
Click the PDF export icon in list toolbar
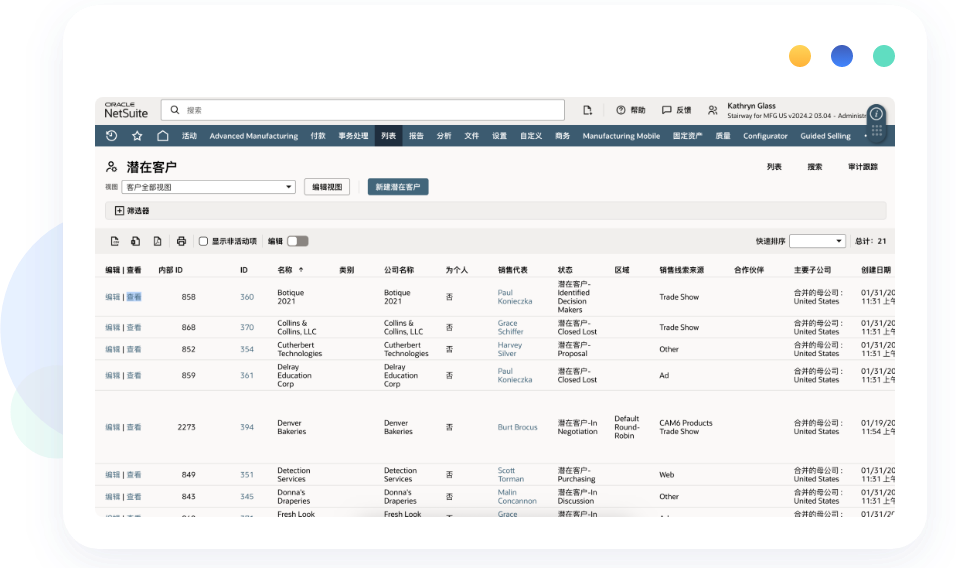tap(157, 241)
